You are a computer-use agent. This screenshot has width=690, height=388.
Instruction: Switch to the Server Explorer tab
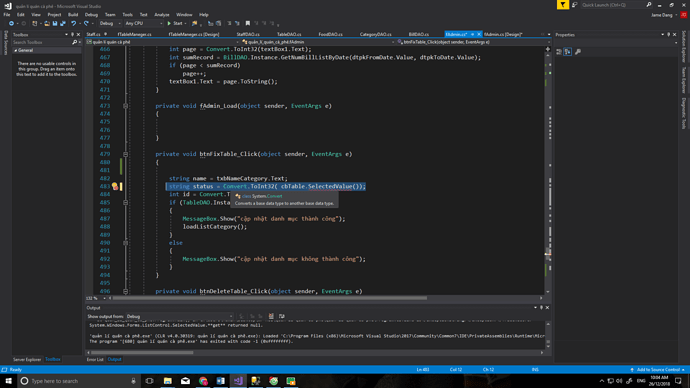[x=27, y=359]
